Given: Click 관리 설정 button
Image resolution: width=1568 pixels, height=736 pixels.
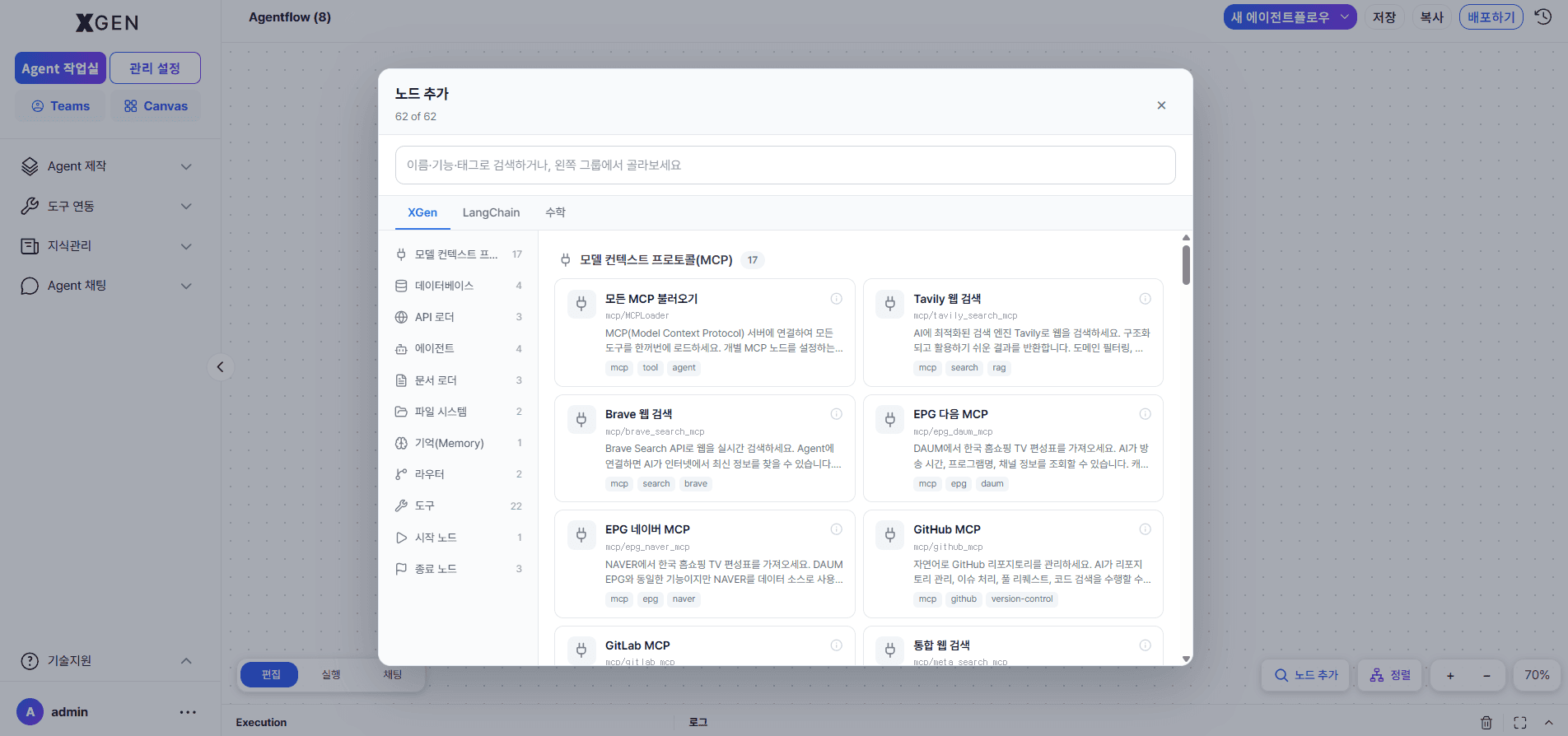Looking at the screenshot, I should (155, 68).
